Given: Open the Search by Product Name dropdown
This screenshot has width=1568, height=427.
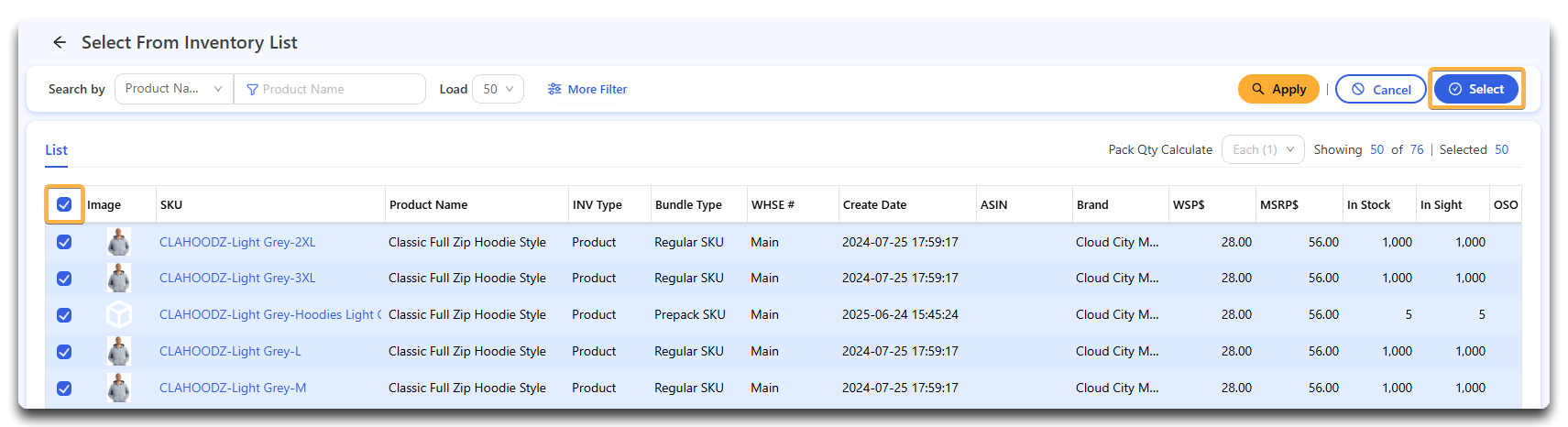Looking at the screenshot, I should coord(174,89).
